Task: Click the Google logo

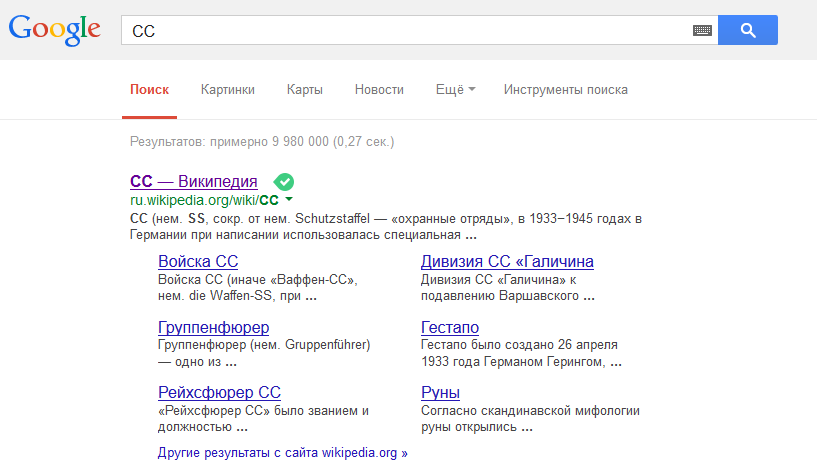Action: click(55, 30)
